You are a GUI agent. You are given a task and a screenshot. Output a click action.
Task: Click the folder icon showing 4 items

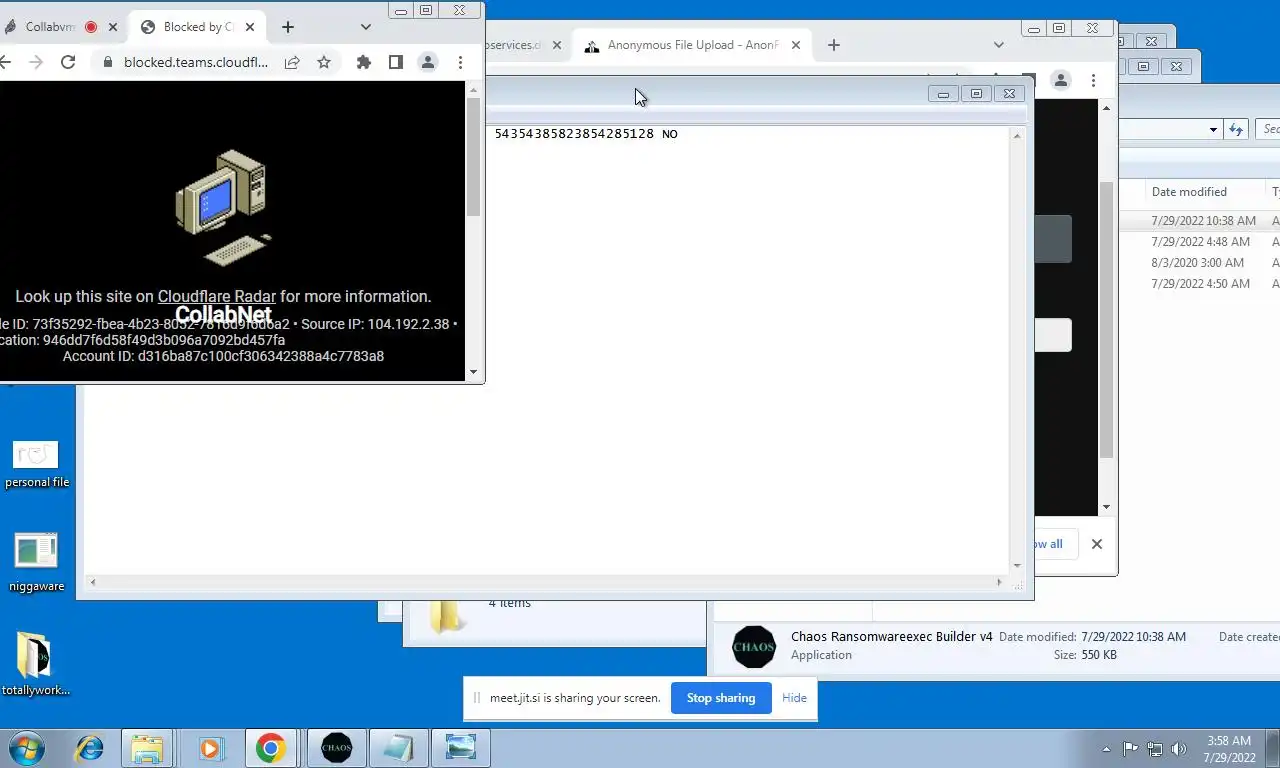(446, 615)
